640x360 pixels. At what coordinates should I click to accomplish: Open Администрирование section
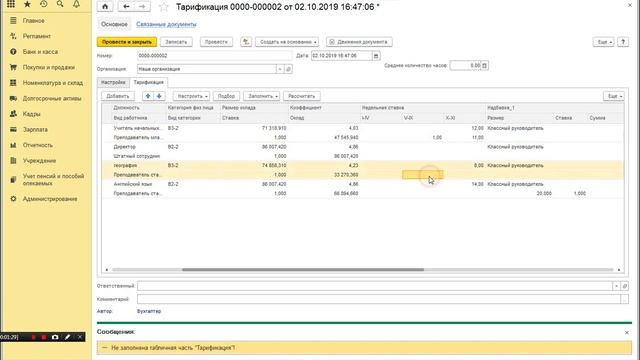click(50, 199)
